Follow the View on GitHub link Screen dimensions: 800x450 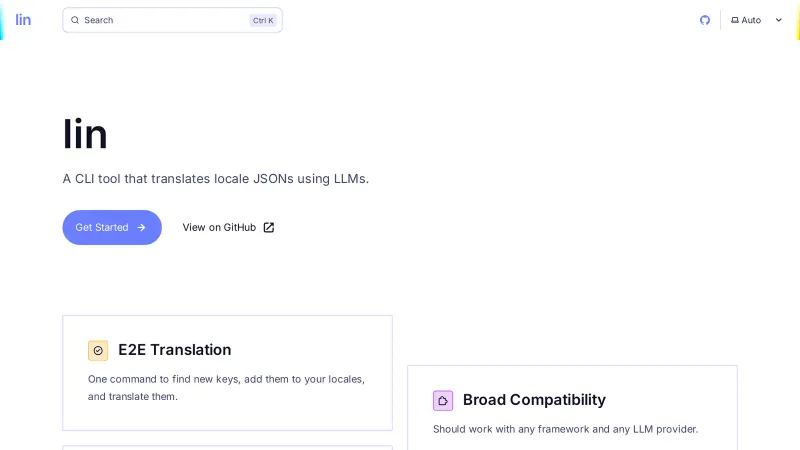(x=219, y=227)
